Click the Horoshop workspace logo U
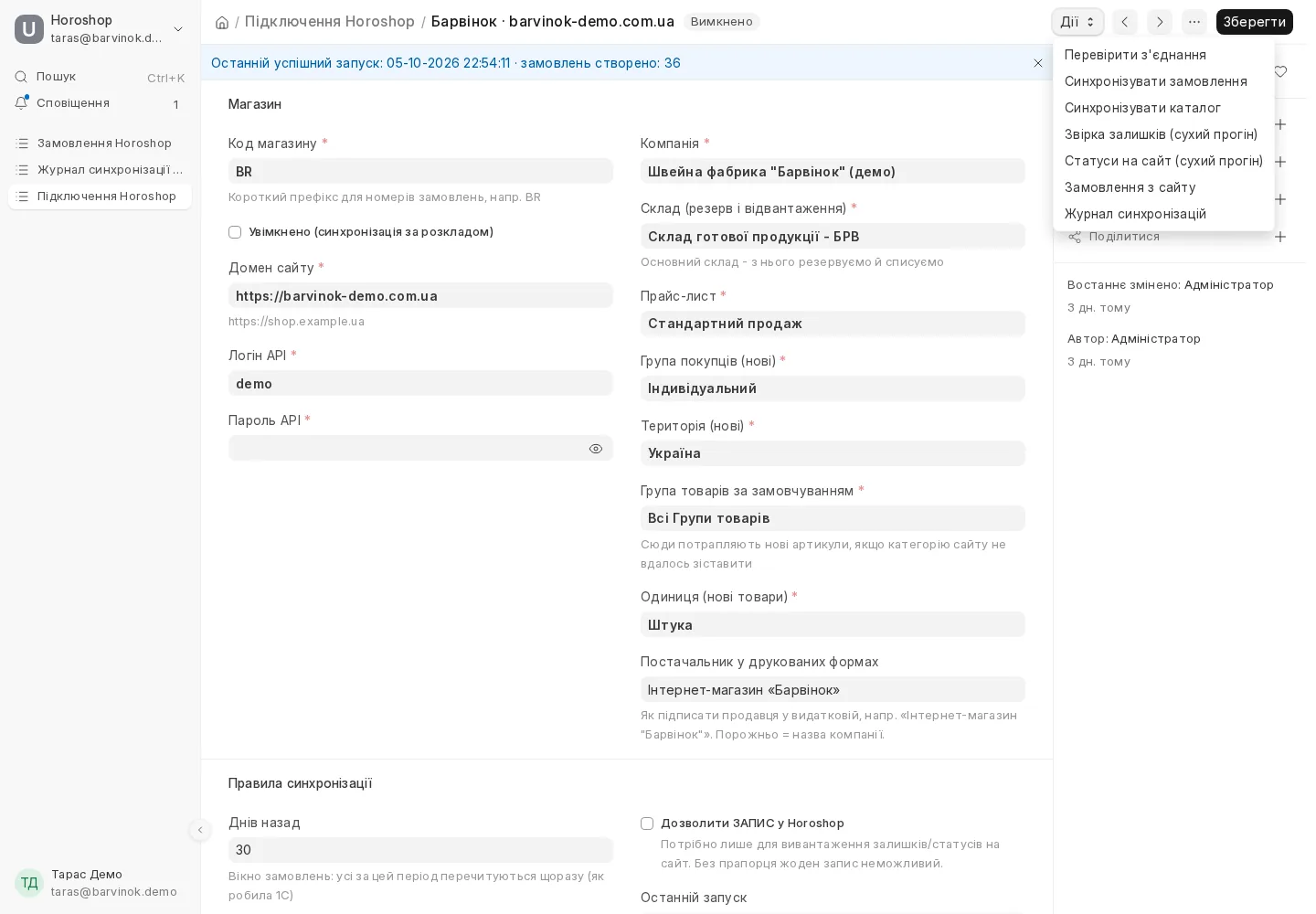Screen dimensions: 1316x914 [x=29, y=29]
